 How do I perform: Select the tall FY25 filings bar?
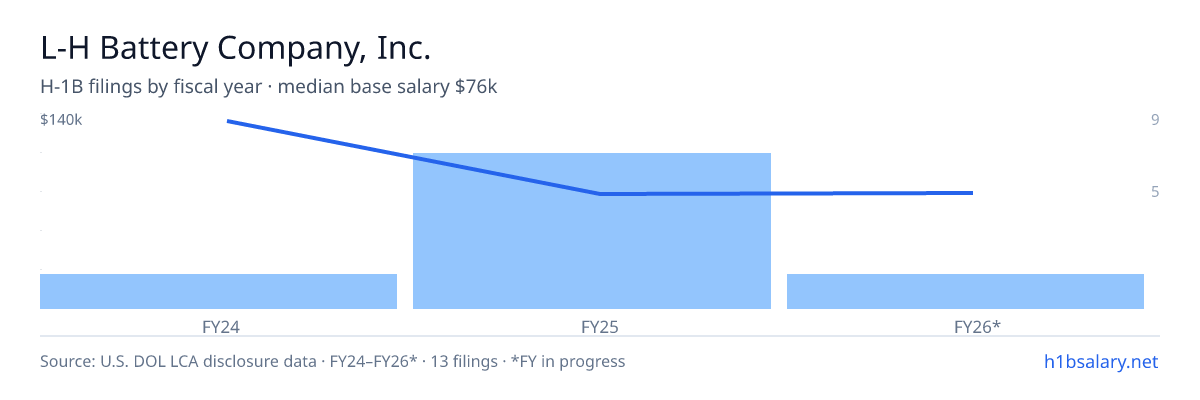pos(592,231)
